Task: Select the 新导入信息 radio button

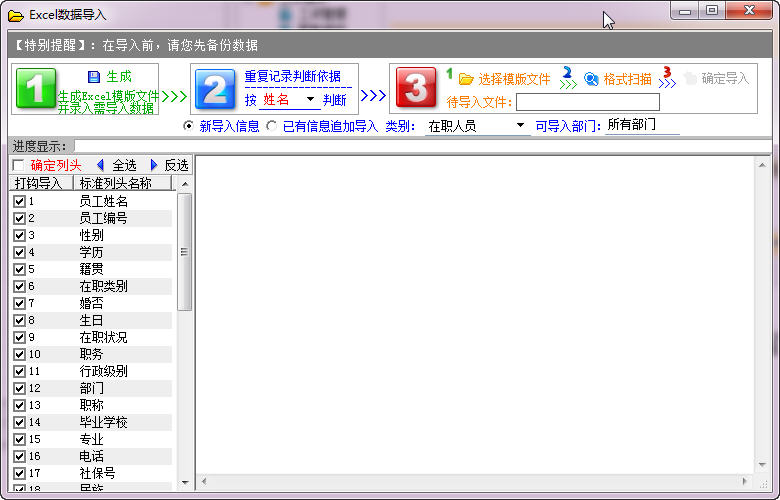Action: tap(188, 126)
